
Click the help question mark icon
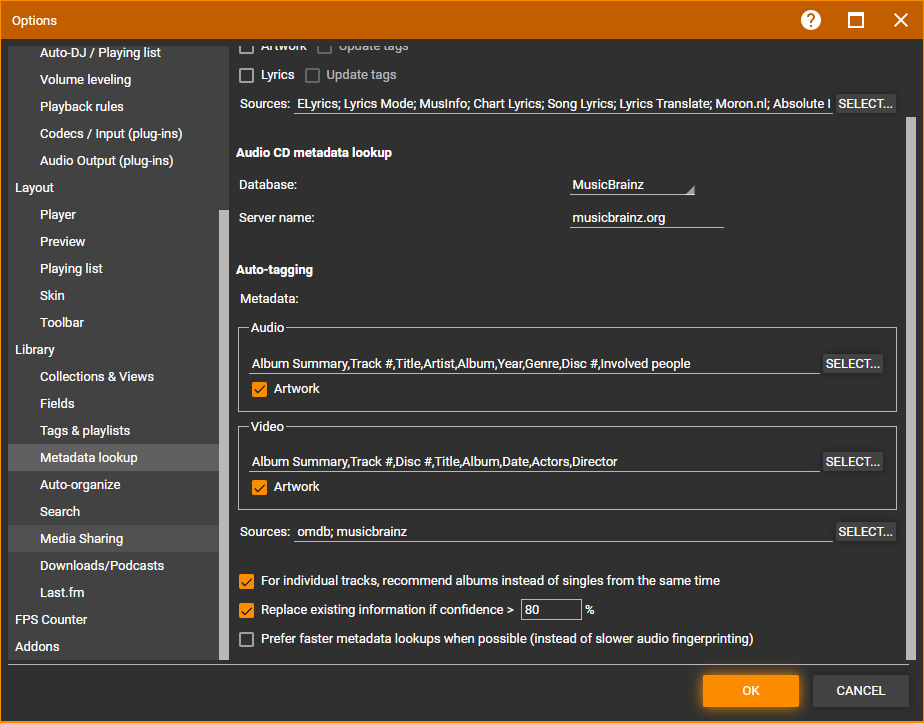click(x=811, y=20)
